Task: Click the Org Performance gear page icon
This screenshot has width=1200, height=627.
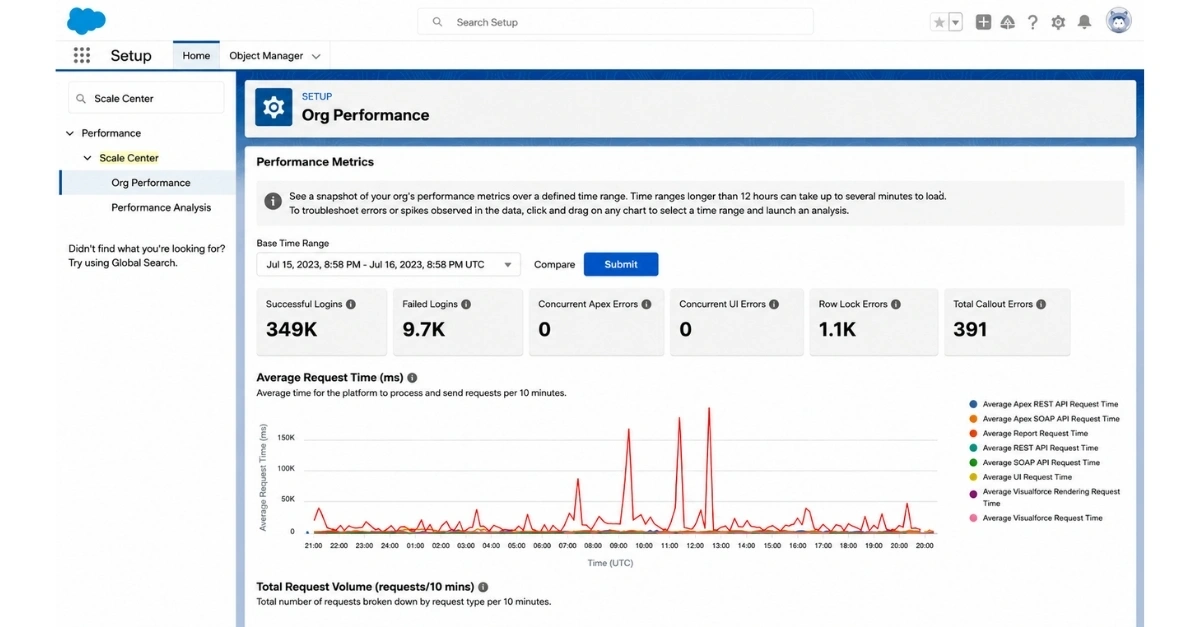Action: (273, 107)
